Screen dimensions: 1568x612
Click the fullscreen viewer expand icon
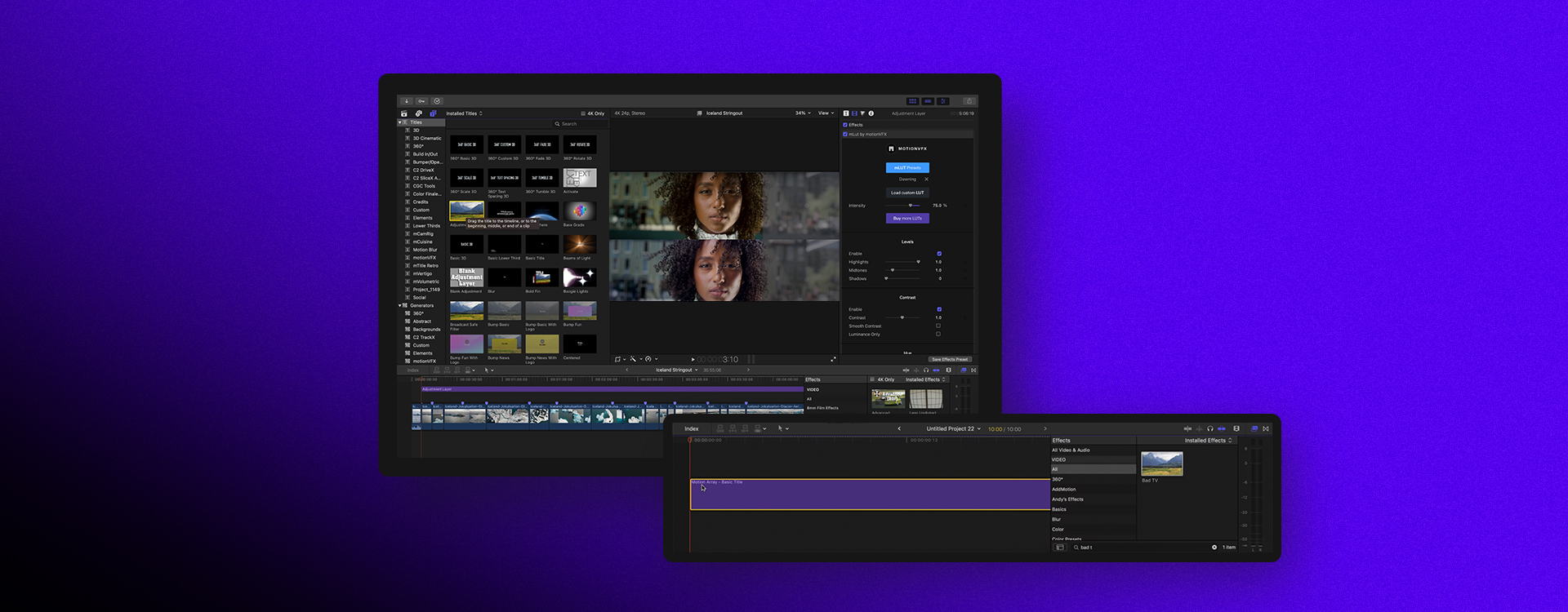tap(833, 359)
